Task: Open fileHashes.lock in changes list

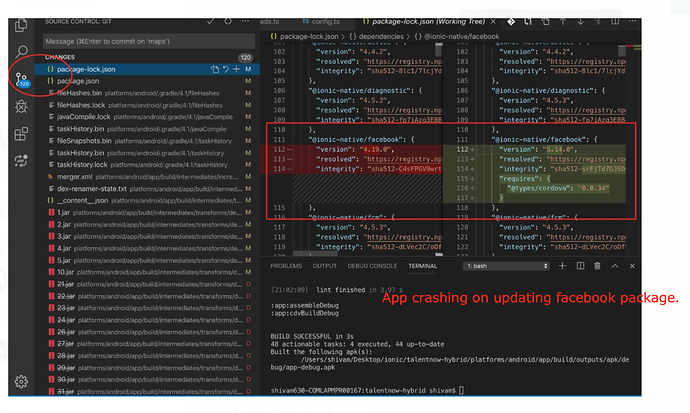Action: click(x=147, y=105)
